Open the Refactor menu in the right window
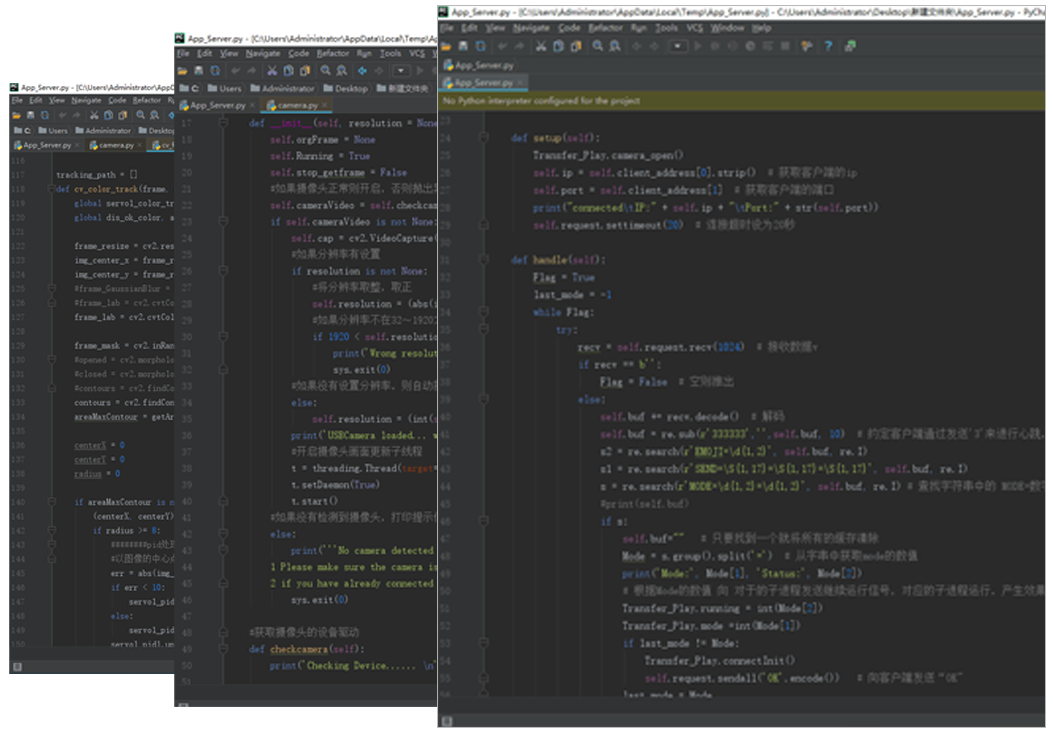 pos(605,28)
